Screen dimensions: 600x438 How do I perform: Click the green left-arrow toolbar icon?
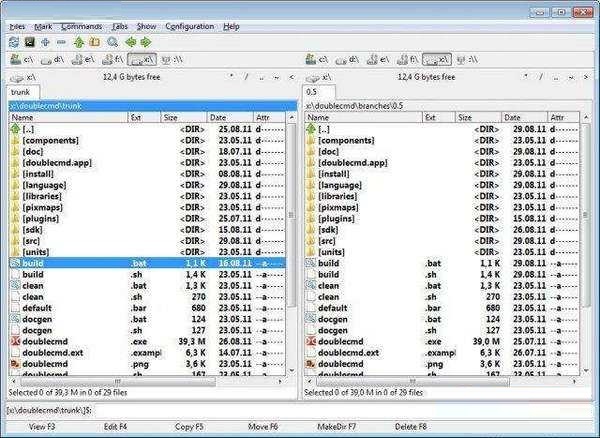(130, 42)
